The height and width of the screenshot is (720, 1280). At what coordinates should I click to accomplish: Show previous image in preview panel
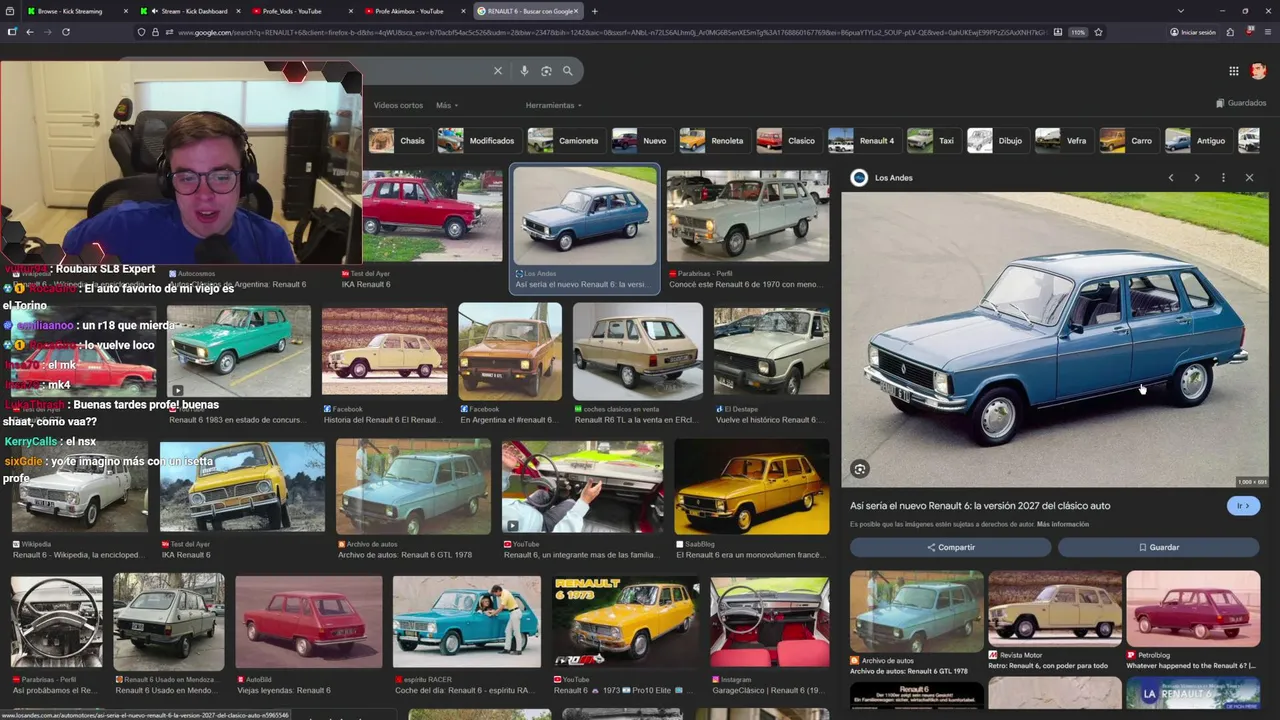point(1171,178)
